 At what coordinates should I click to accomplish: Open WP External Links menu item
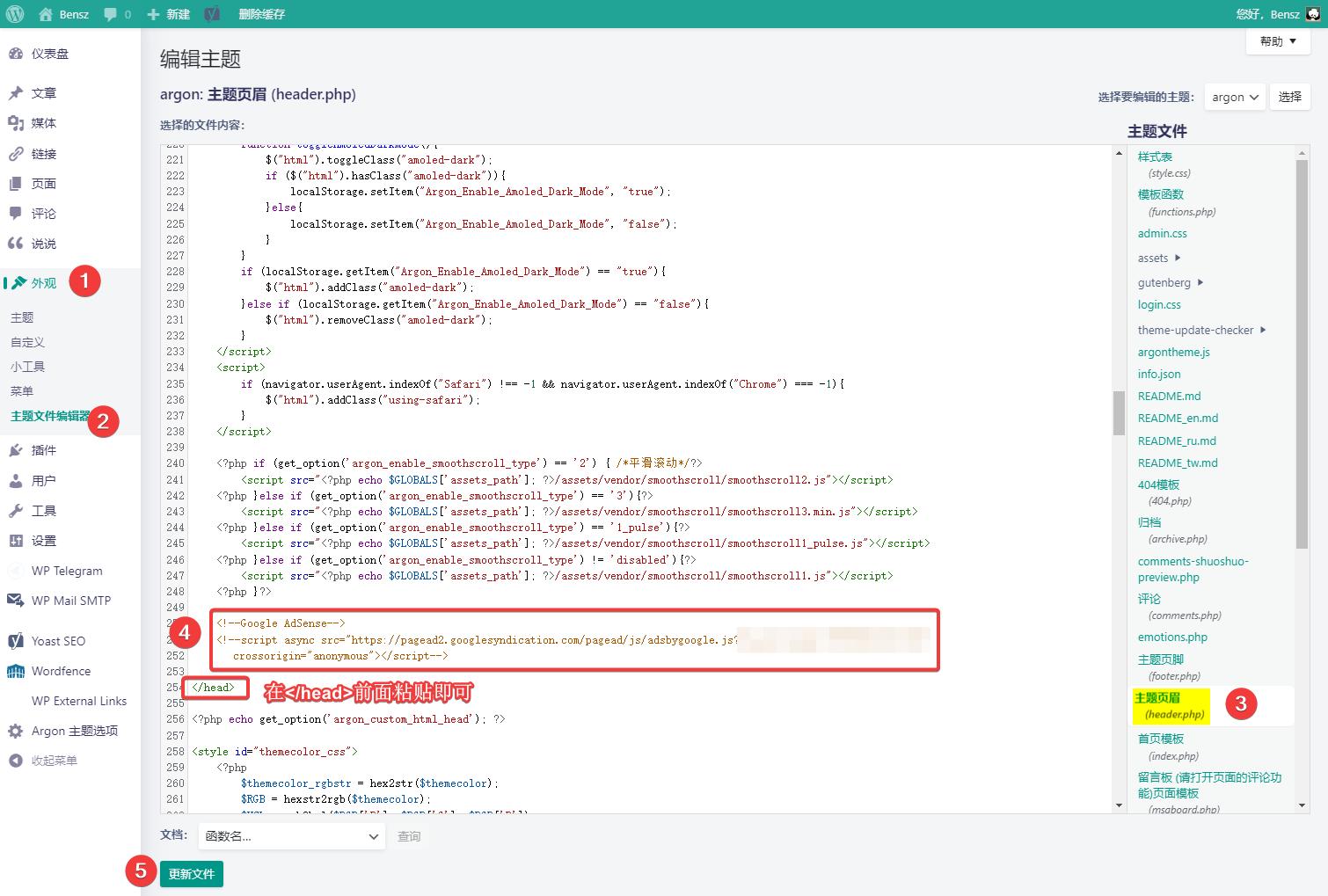click(x=79, y=701)
